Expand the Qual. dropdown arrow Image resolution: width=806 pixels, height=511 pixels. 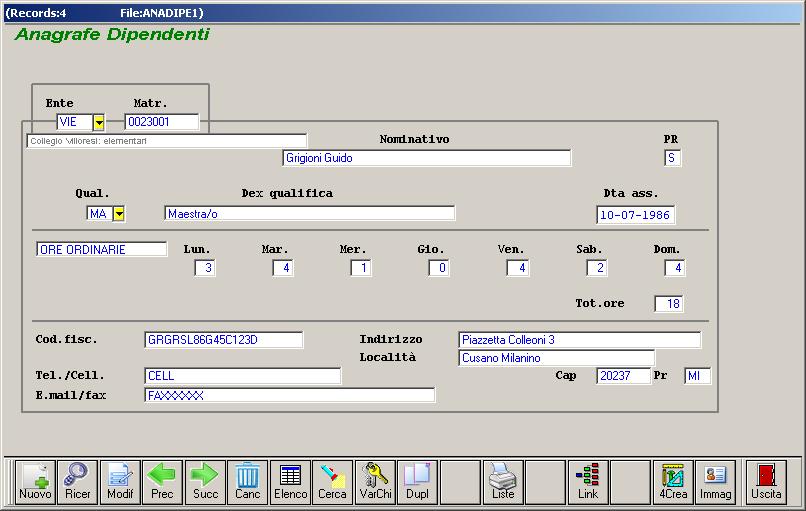coord(119,214)
